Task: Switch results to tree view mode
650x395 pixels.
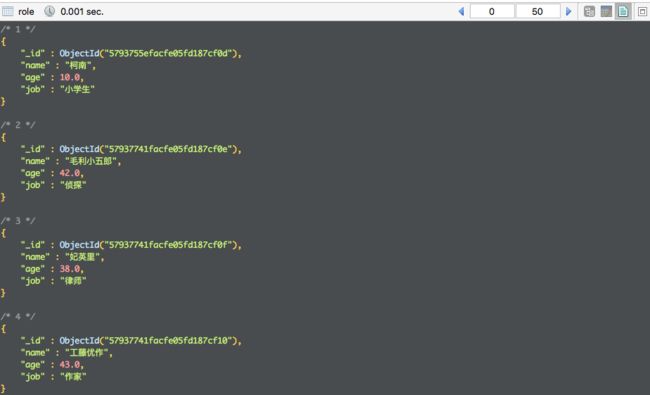Action: tap(589, 12)
